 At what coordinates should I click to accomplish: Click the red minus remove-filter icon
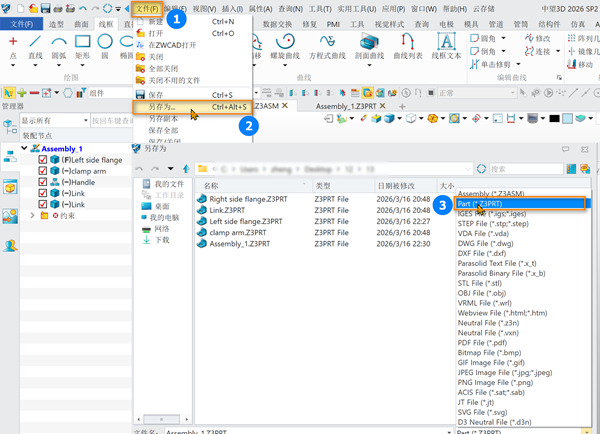34,93
